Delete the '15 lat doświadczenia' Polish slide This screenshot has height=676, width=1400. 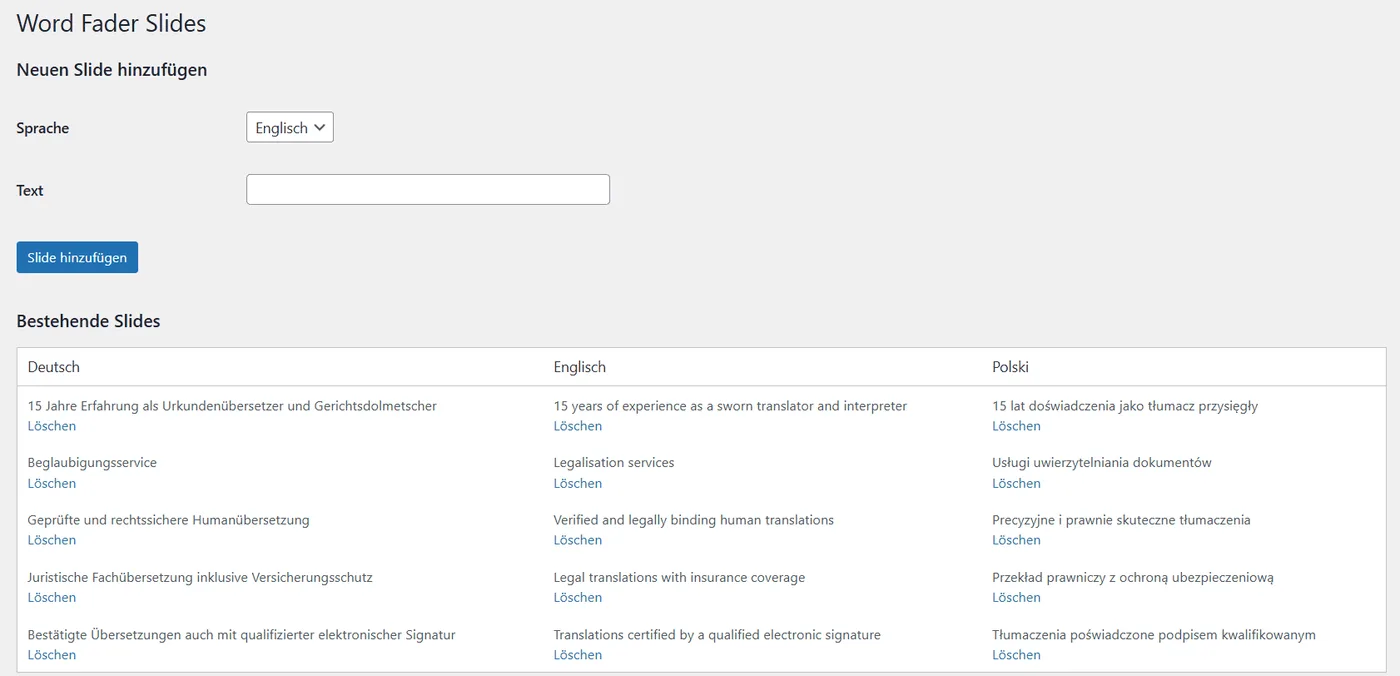tap(1016, 426)
